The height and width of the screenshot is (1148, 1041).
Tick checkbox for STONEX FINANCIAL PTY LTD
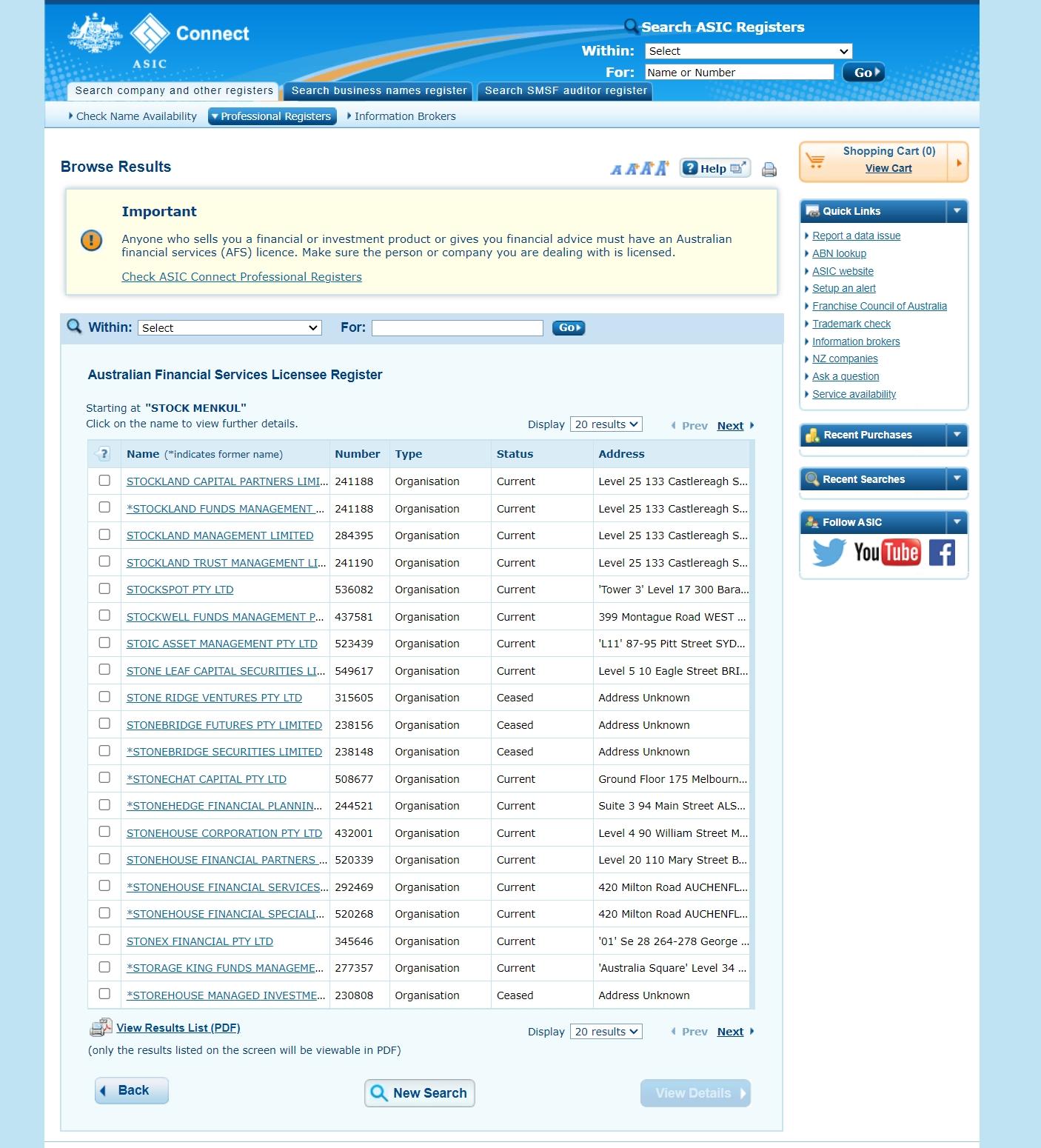[x=104, y=940]
